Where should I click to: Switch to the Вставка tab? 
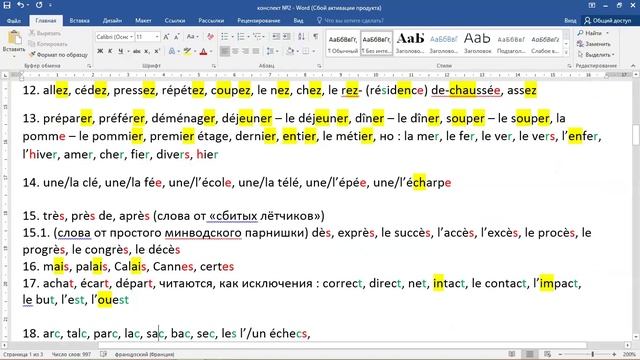pos(79,20)
